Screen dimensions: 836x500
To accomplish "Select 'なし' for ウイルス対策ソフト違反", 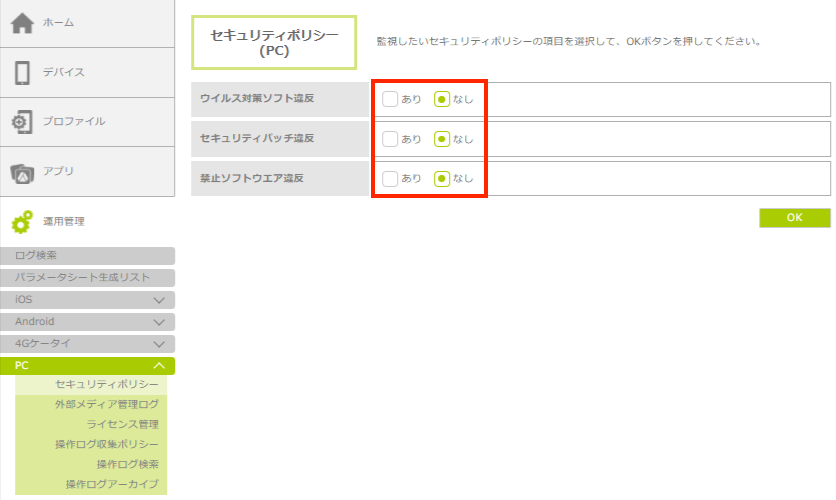I will (442, 99).
